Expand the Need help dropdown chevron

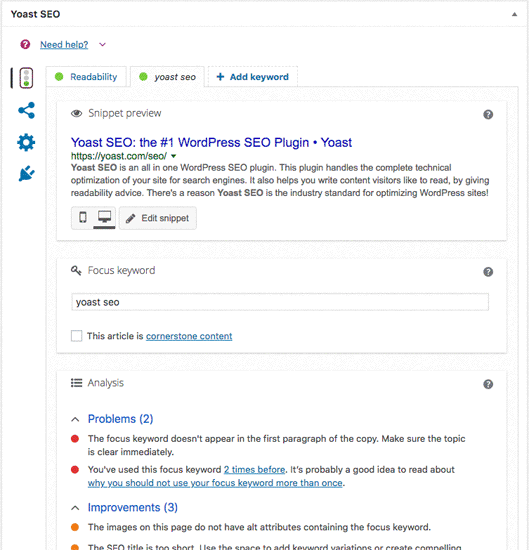click(102, 45)
